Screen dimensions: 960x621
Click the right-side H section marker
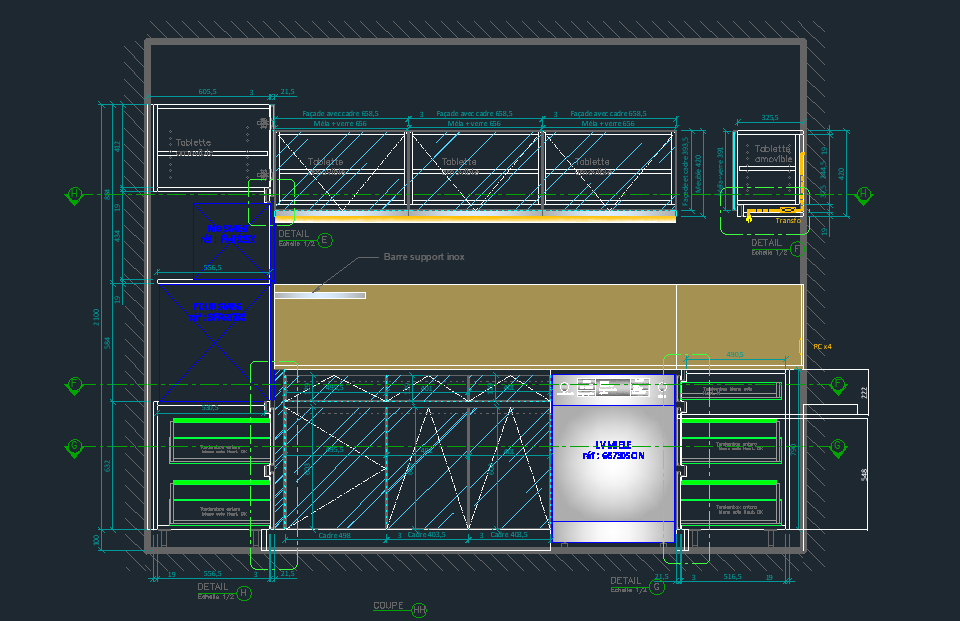tap(864, 194)
